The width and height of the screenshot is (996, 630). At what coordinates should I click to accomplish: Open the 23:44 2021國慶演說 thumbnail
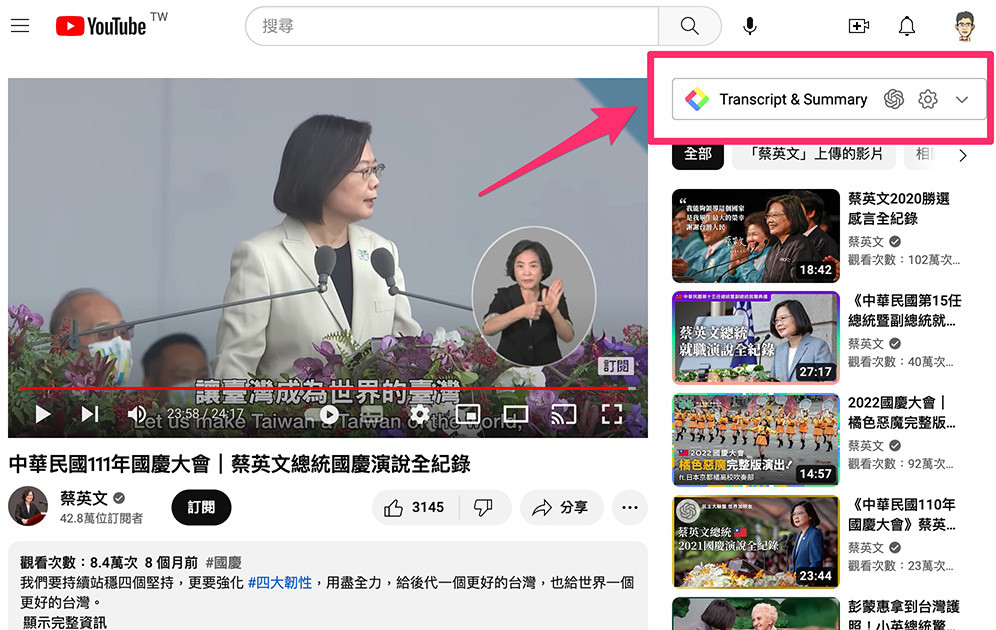[755, 542]
